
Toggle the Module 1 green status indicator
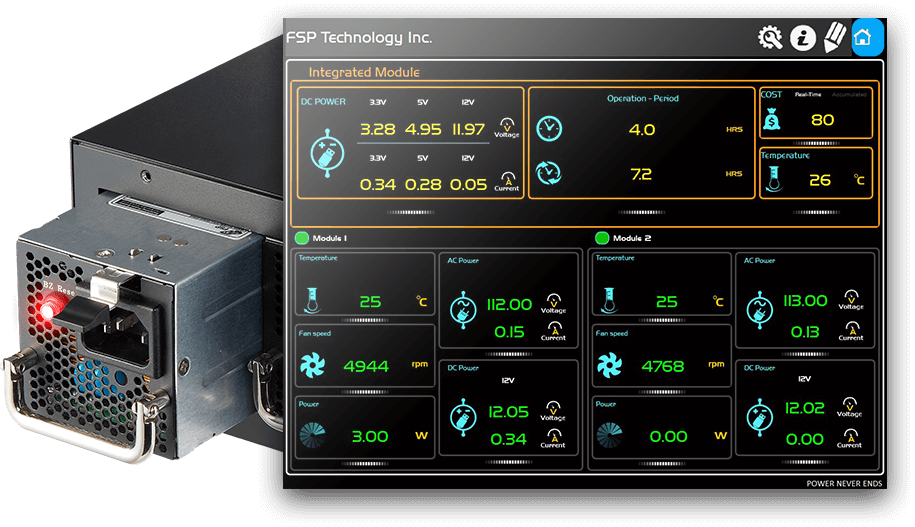tap(302, 238)
